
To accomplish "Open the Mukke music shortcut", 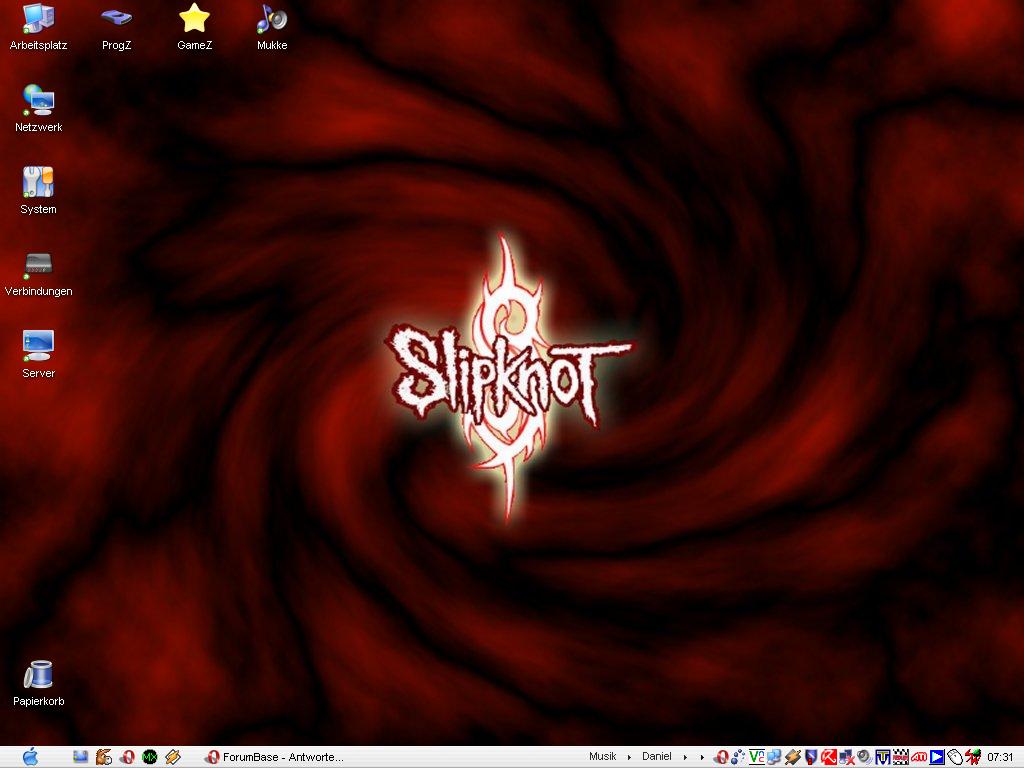I will point(272,27).
